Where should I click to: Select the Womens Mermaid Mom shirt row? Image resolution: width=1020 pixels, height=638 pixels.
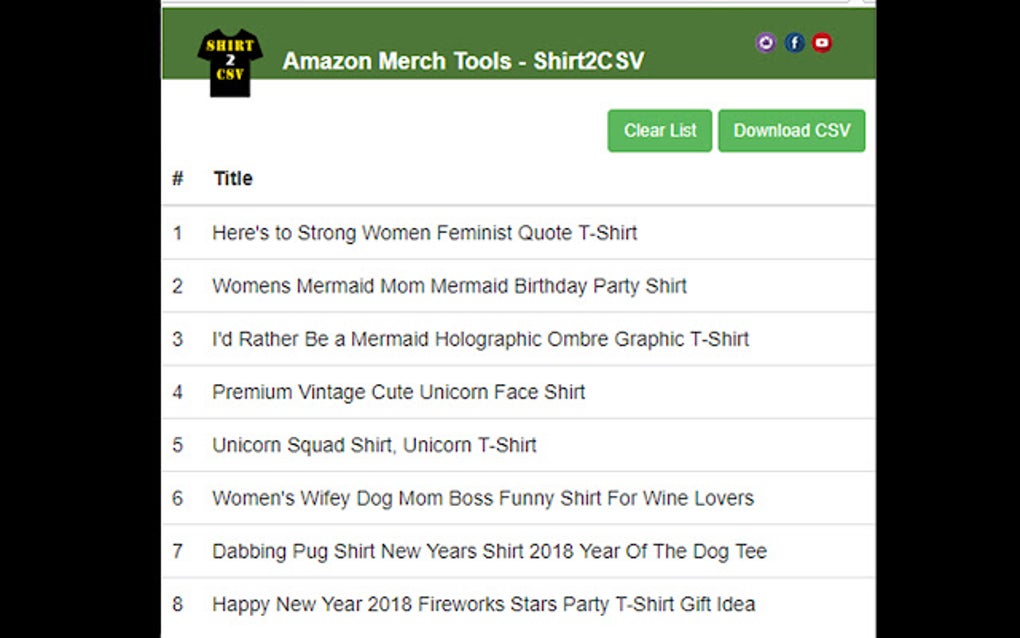coord(449,286)
